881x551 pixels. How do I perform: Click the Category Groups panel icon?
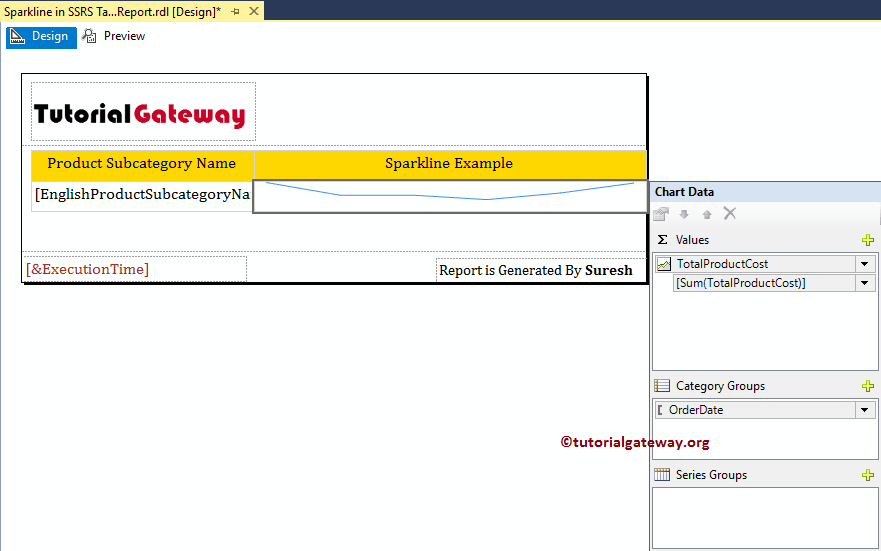(x=662, y=386)
